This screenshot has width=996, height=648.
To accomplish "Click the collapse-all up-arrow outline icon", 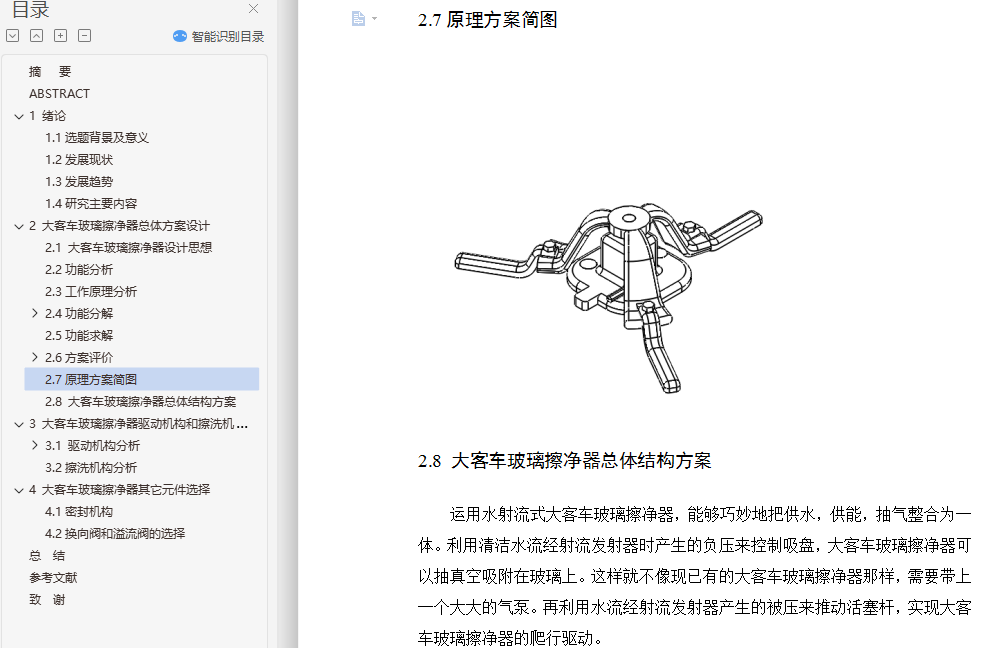I will tap(37, 36).
